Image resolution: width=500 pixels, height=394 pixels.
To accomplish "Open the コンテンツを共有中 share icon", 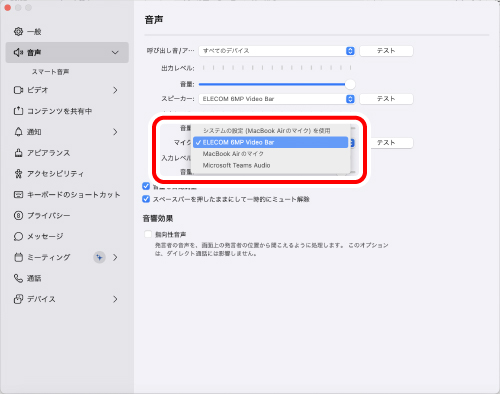I will tap(18, 111).
